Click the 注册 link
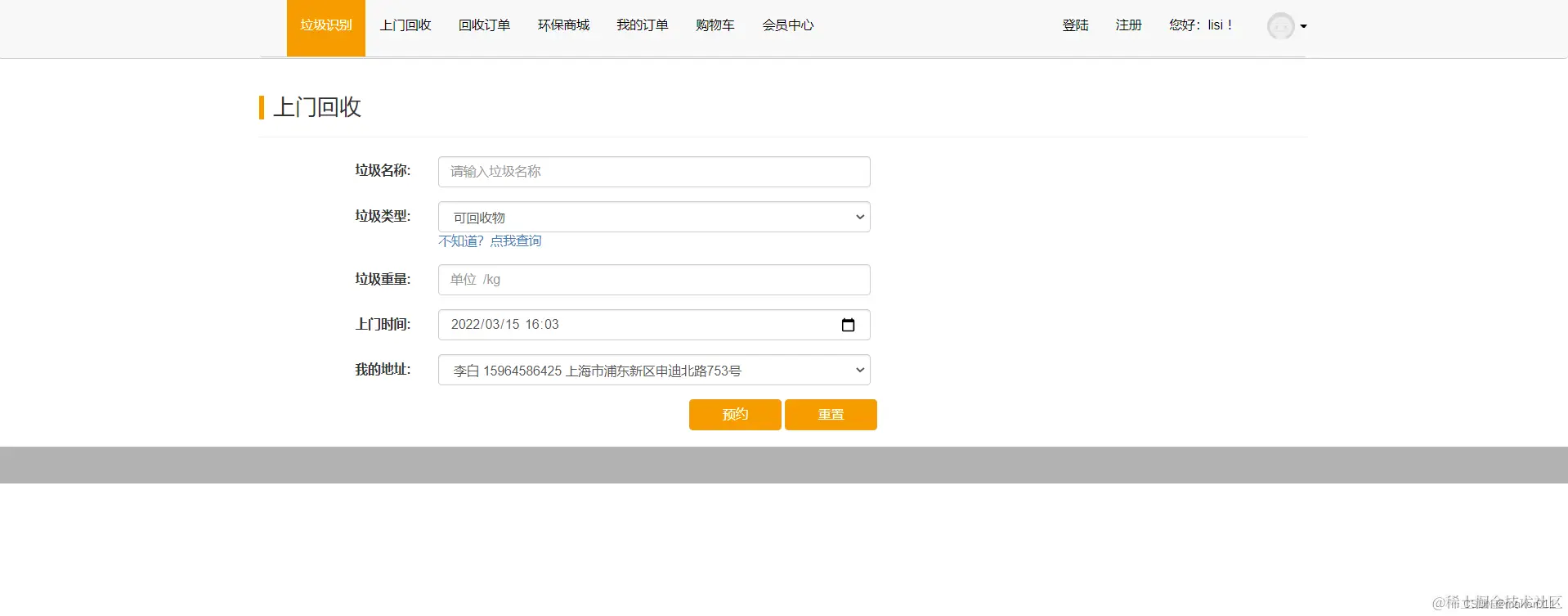This screenshot has height=616, width=1568. coord(1128,25)
